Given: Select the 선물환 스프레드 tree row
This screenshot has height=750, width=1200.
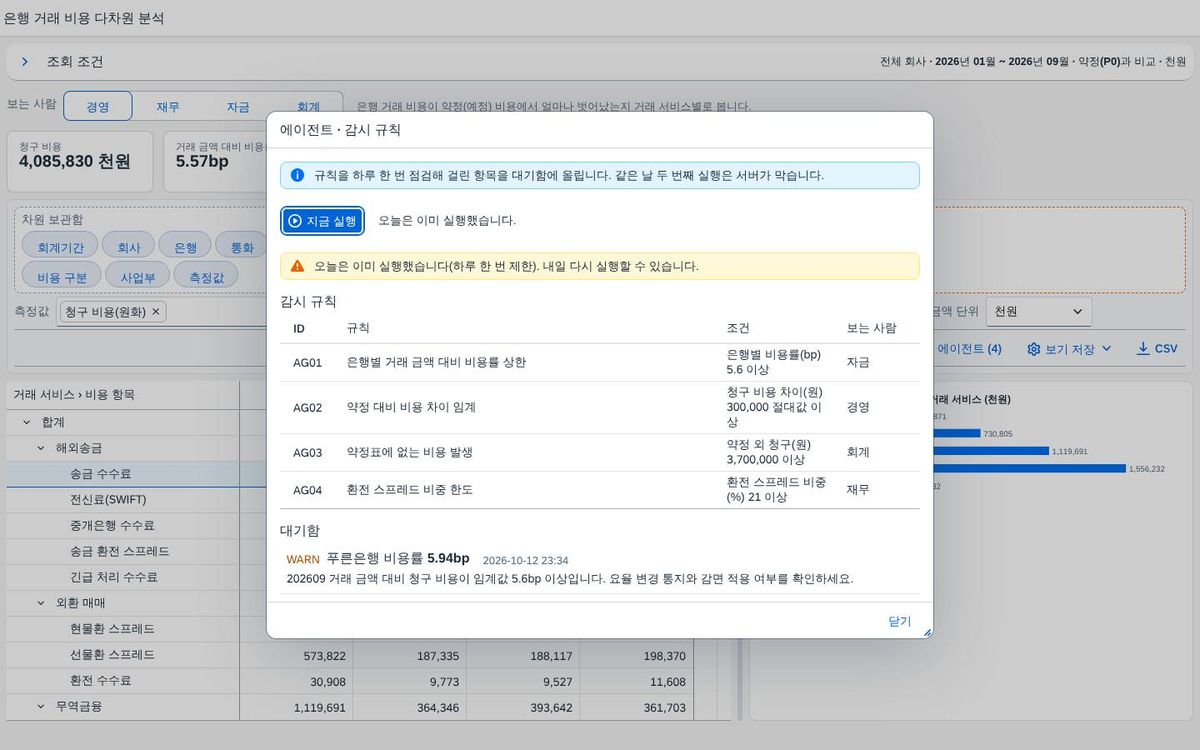Looking at the screenshot, I should [123, 655].
